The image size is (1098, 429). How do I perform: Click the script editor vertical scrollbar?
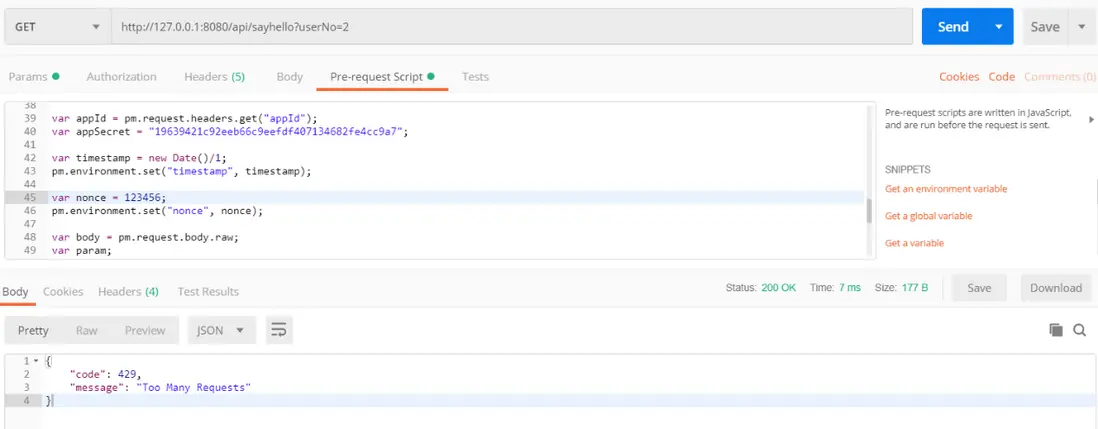coord(868,210)
